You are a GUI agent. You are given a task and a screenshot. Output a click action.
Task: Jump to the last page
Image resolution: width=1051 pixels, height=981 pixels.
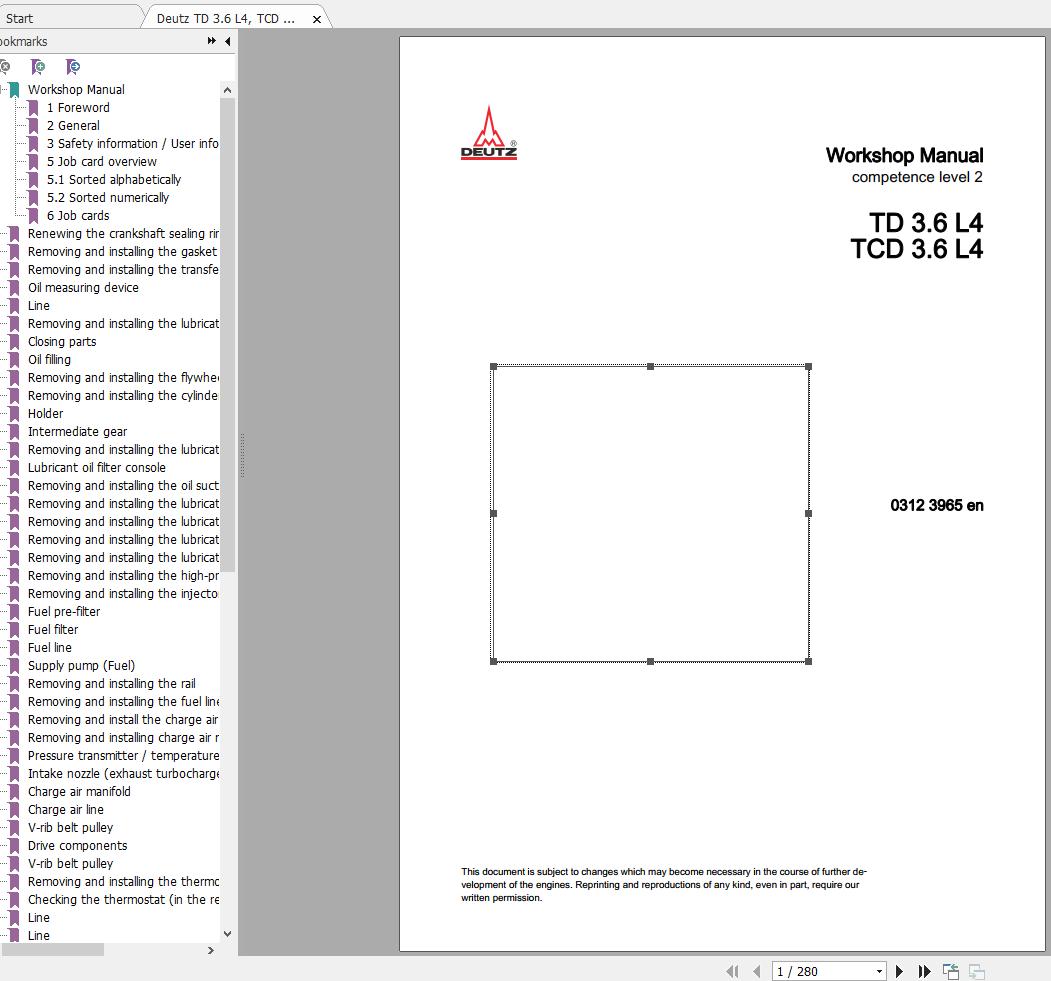click(x=924, y=971)
